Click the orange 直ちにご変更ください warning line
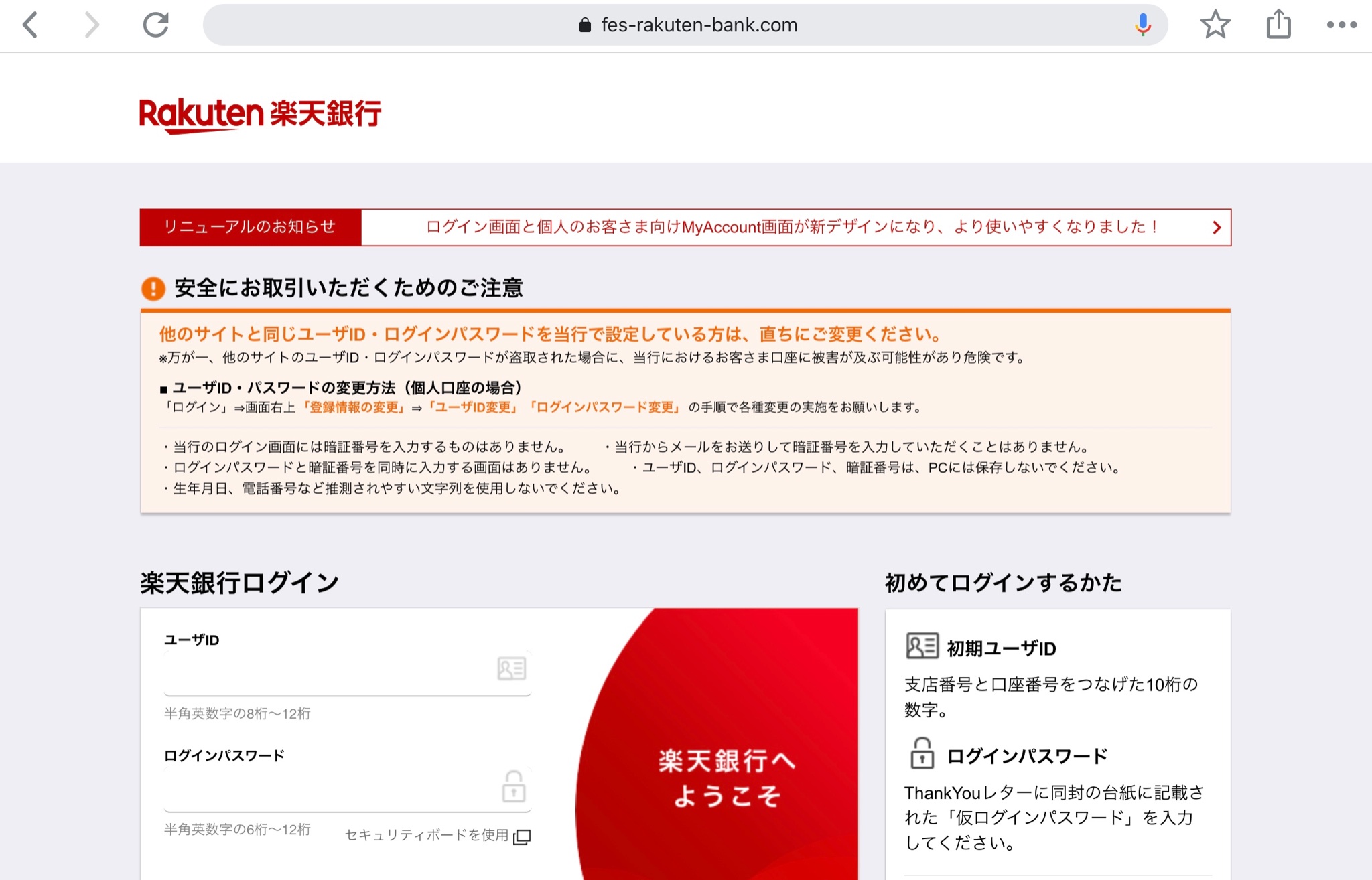 point(551,334)
